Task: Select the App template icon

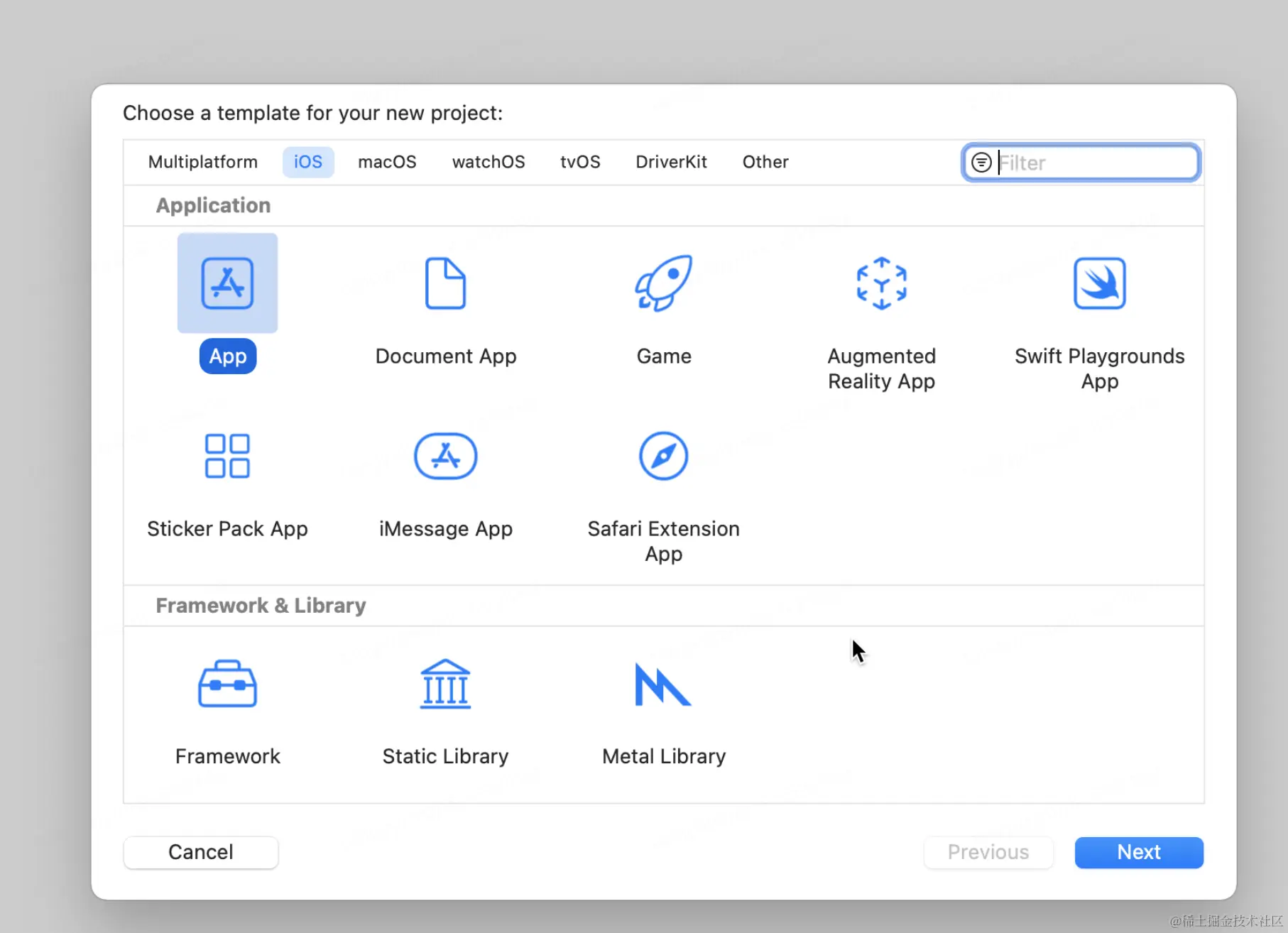Action: pyautogui.click(x=227, y=283)
